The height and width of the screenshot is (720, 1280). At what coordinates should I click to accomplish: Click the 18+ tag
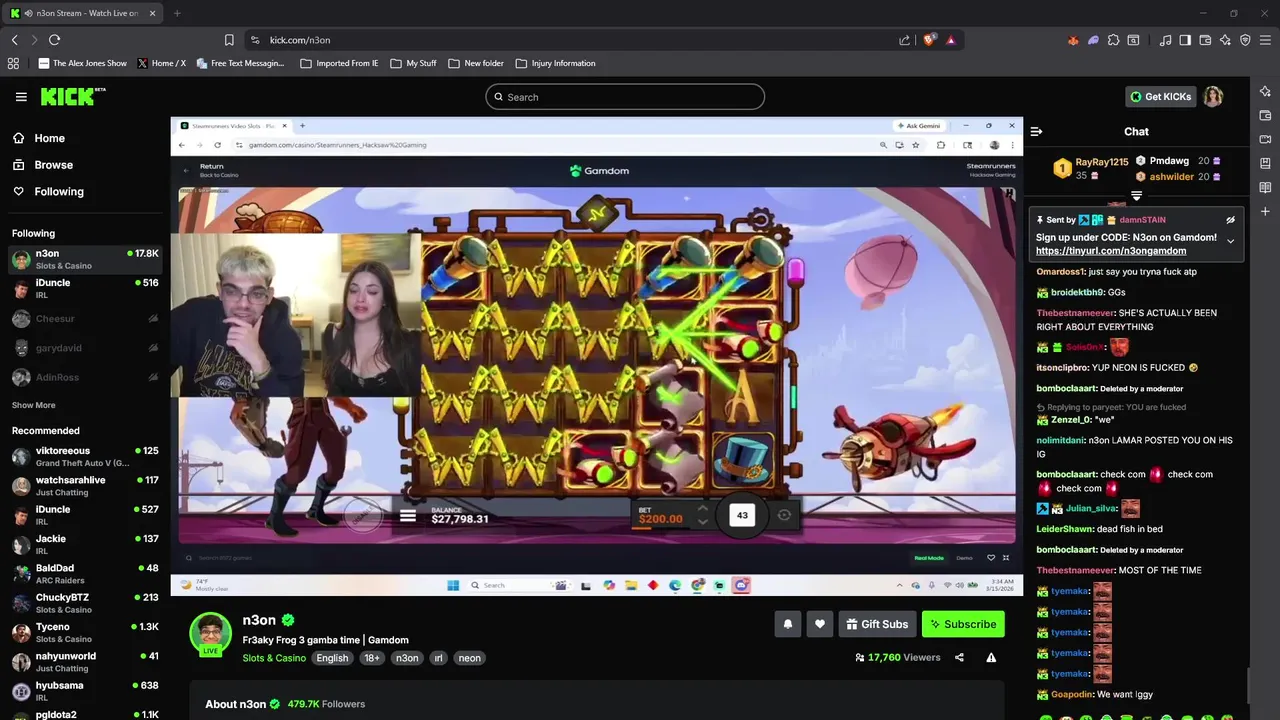point(372,658)
